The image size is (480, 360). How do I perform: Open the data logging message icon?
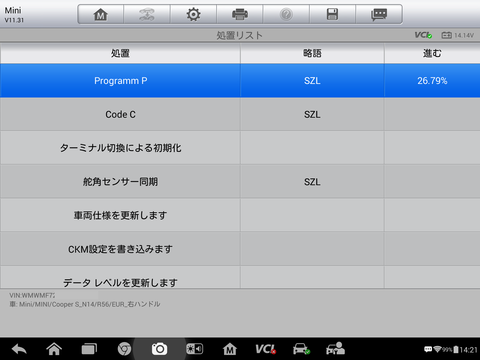[379, 14]
